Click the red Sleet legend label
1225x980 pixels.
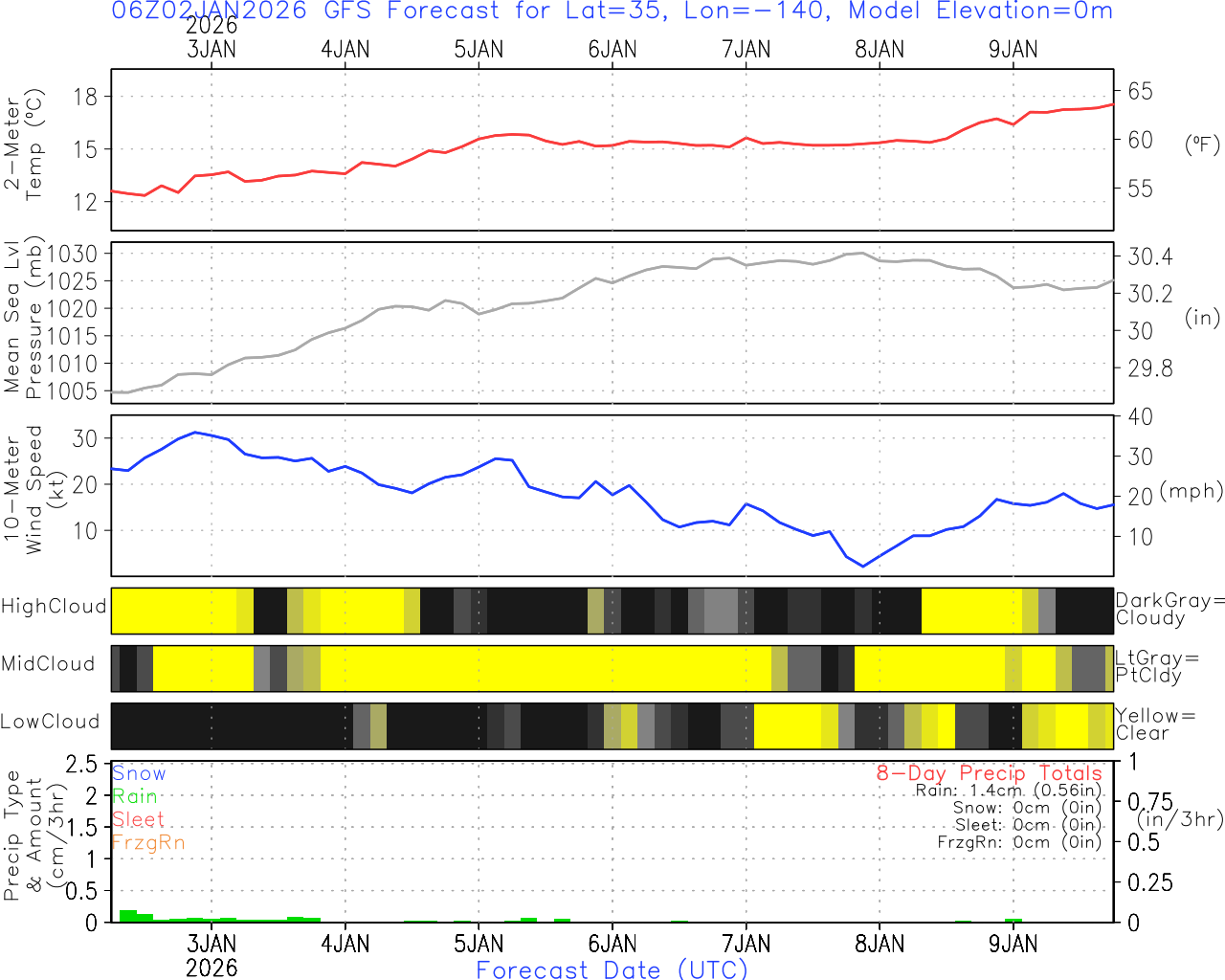point(138,819)
